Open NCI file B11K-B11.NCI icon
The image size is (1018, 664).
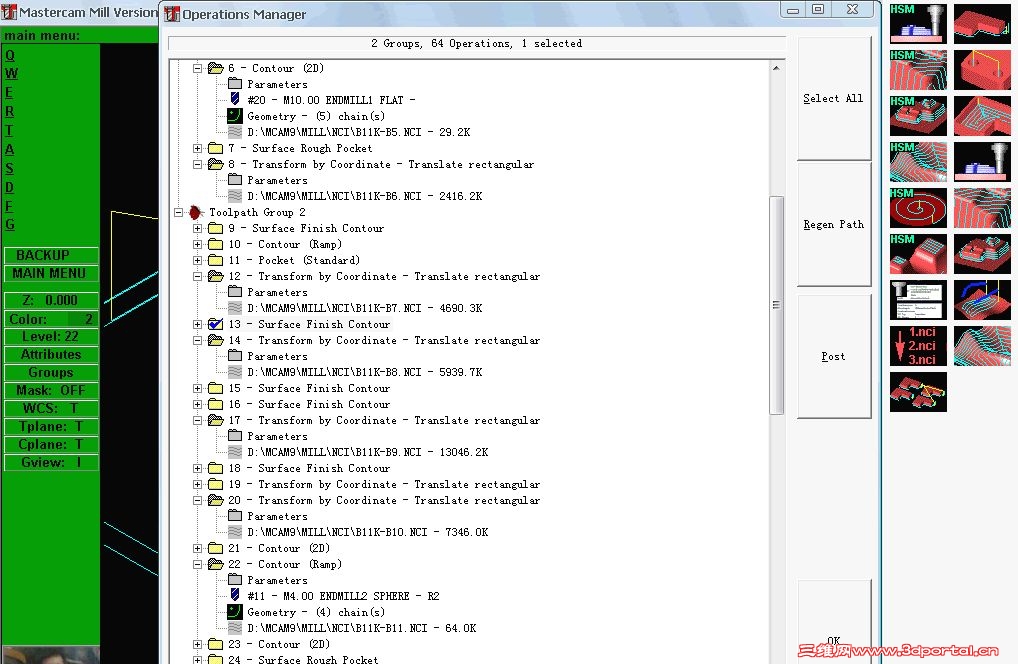point(235,628)
